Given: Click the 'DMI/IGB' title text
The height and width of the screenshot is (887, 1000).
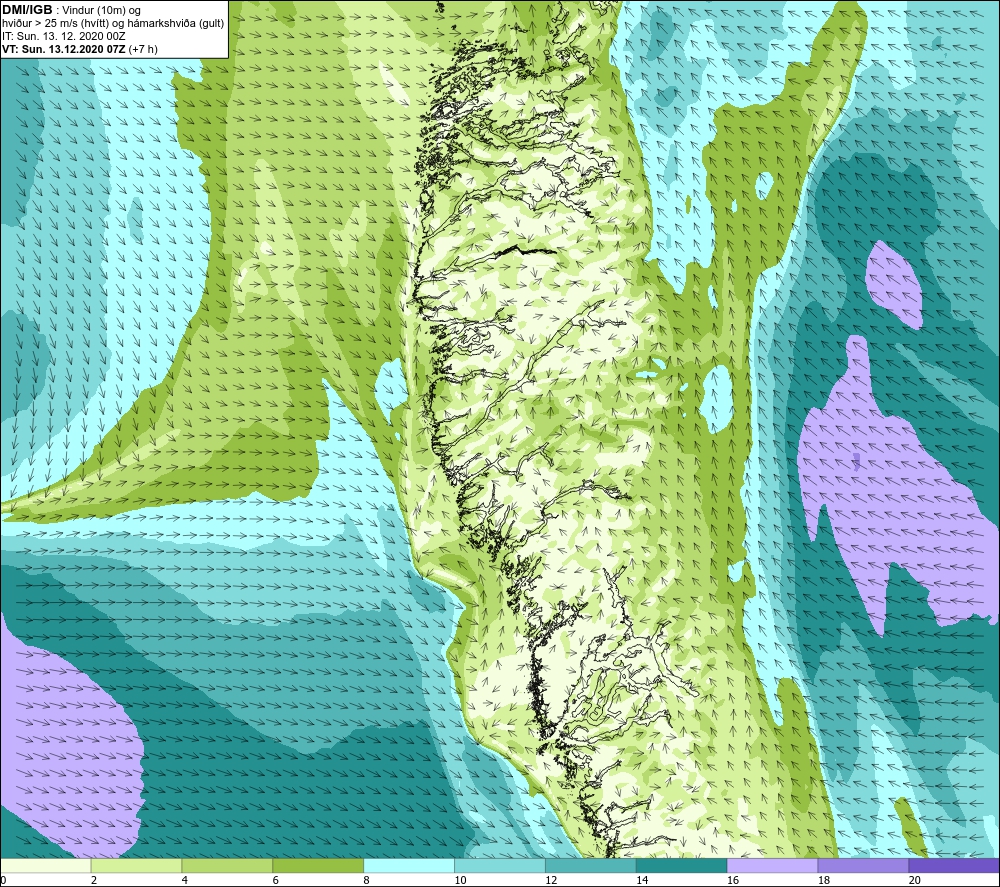Looking at the screenshot, I should point(27,10).
